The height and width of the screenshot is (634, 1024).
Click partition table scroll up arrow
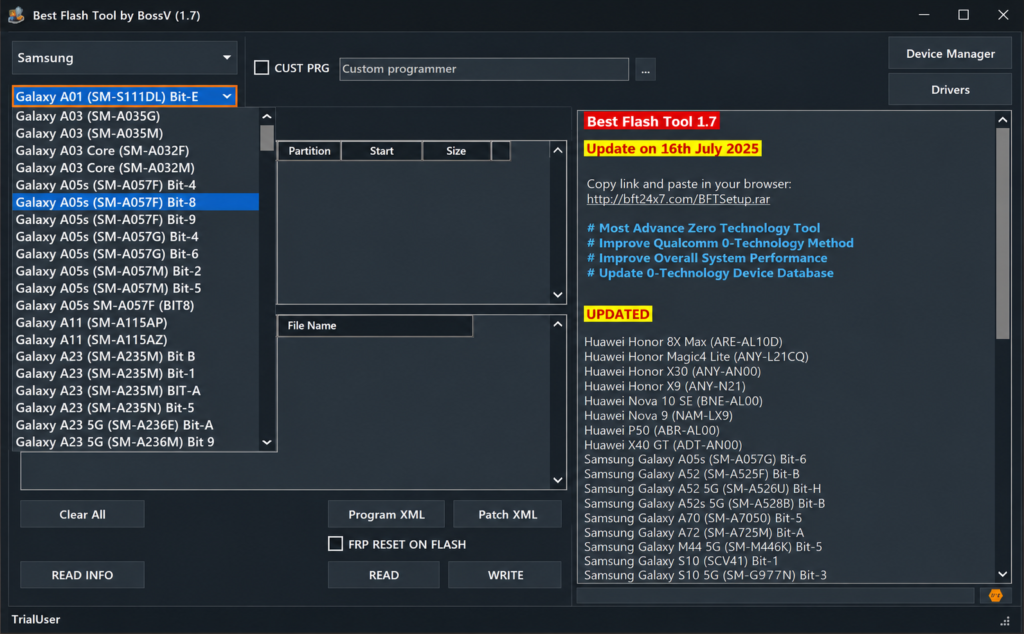tap(558, 150)
